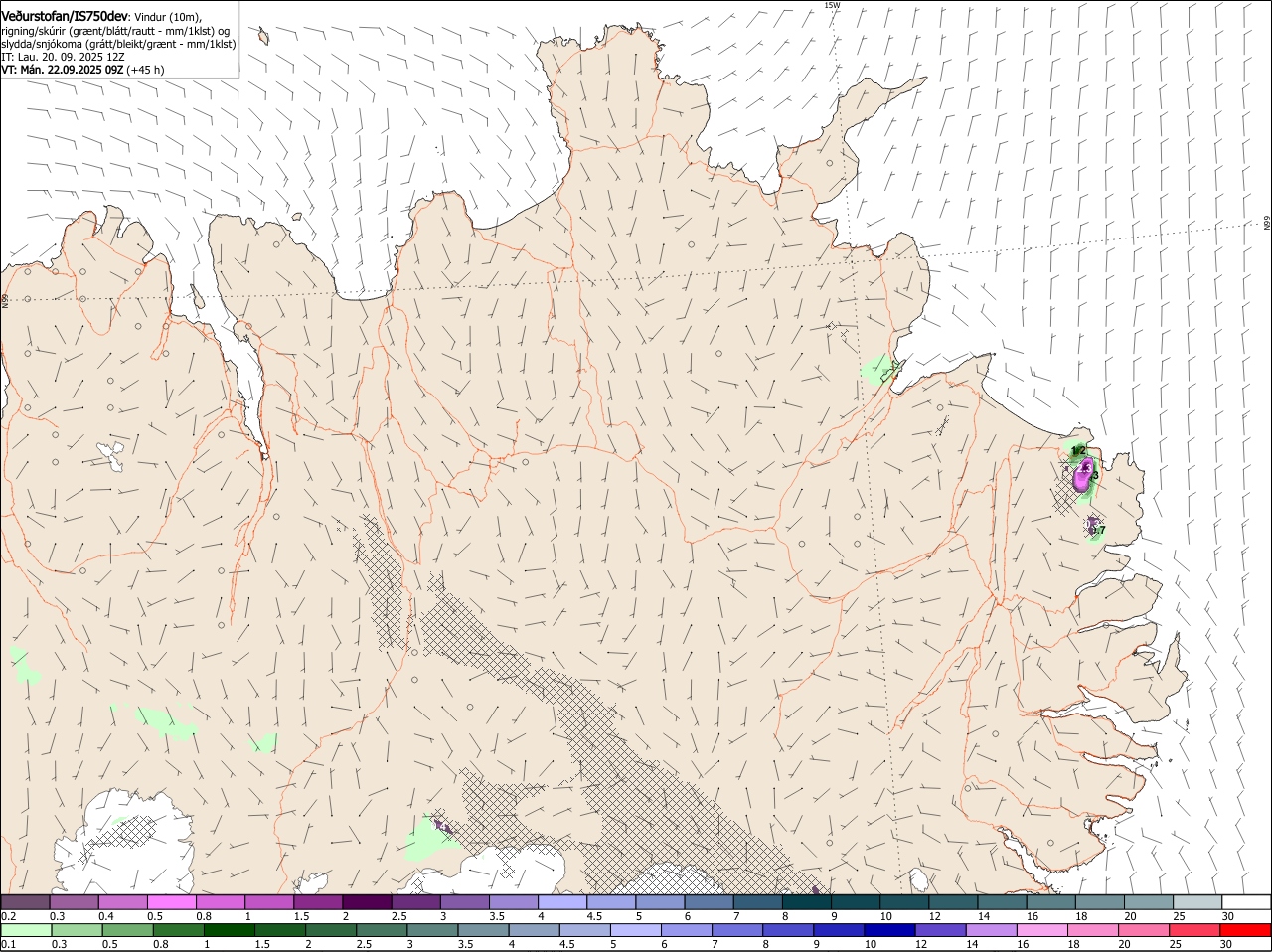The image size is (1272, 952).
Task: Pick the 0.5 green swatch in lower legend
Action: pos(127,930)
